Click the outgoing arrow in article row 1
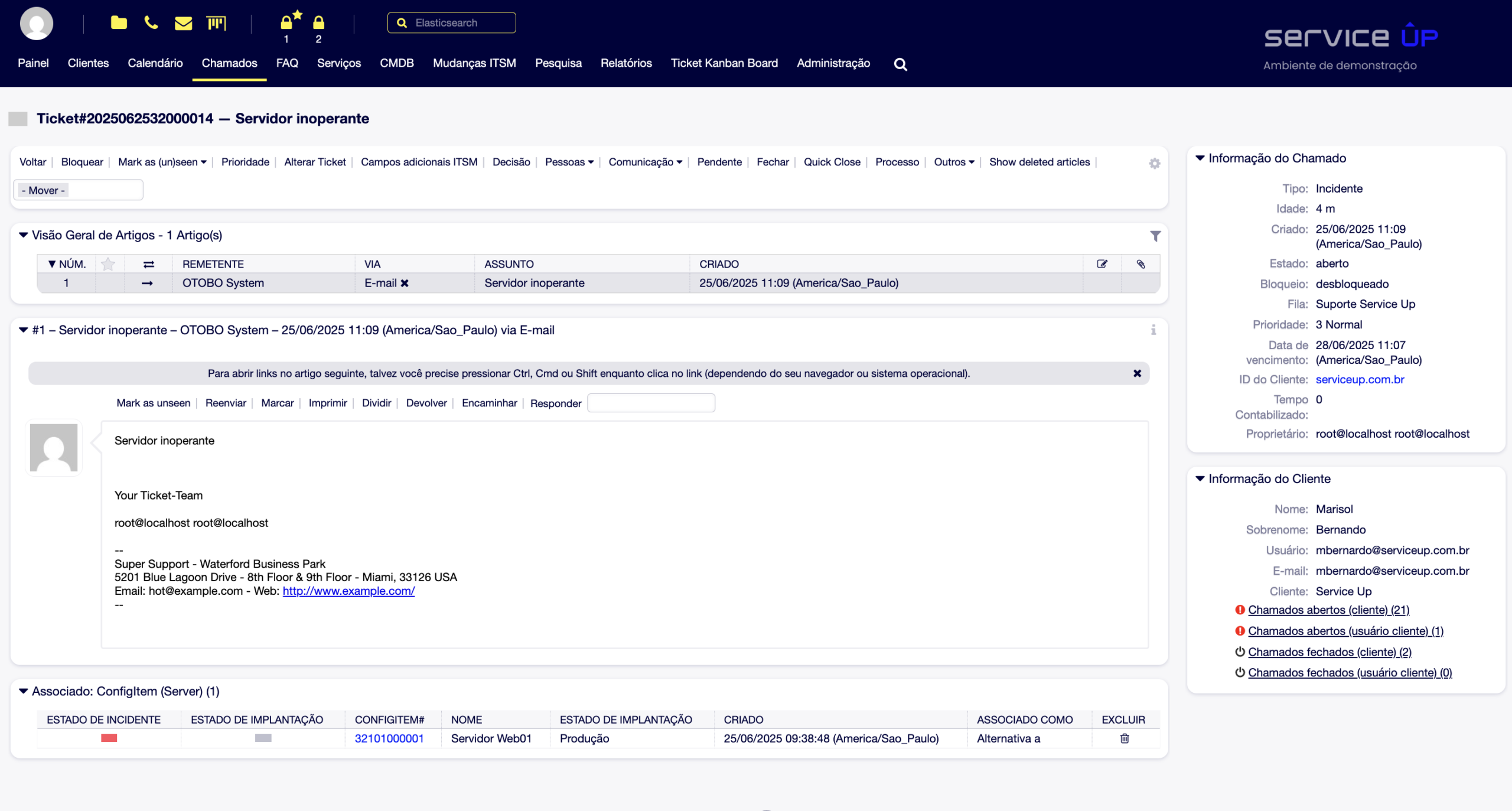The height and width of the screenshot is (811, 1512). pyautogui.click(x=147, y=283)
